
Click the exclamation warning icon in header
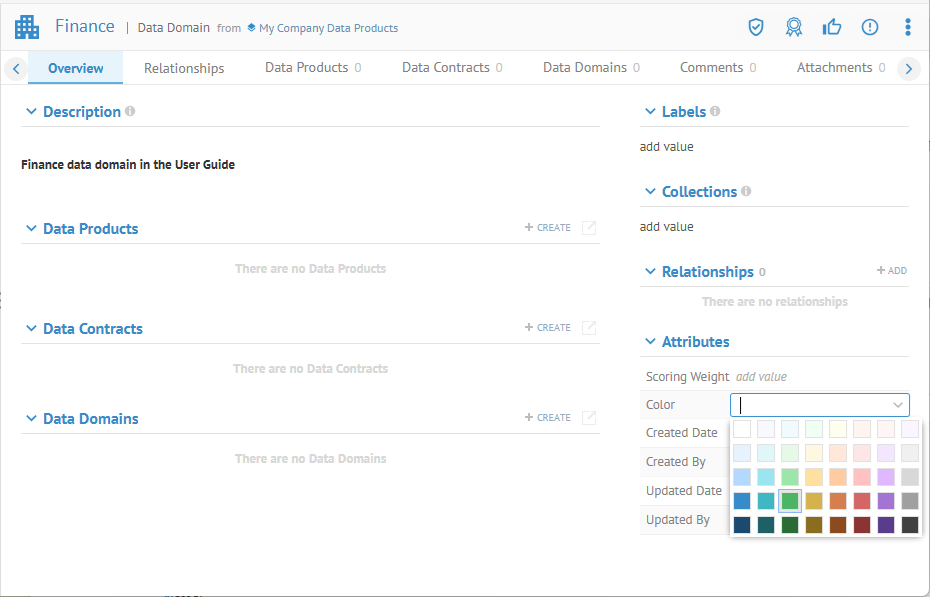(x=870, y=27)
